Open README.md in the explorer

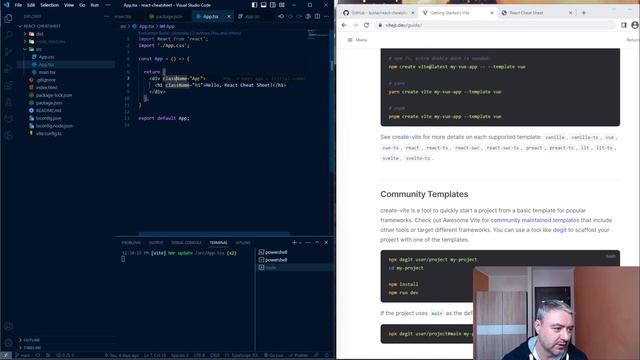pyautogui.click(x=48, y=111)
